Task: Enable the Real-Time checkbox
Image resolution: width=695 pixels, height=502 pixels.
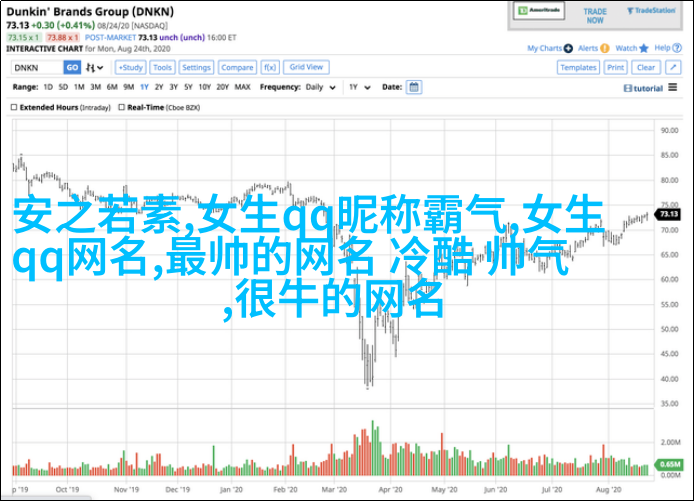Action: 121,107
